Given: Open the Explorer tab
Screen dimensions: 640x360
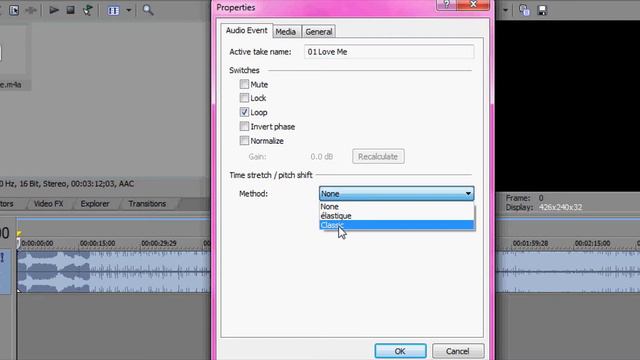Looking at the screenshot, I should pos(95,204).
